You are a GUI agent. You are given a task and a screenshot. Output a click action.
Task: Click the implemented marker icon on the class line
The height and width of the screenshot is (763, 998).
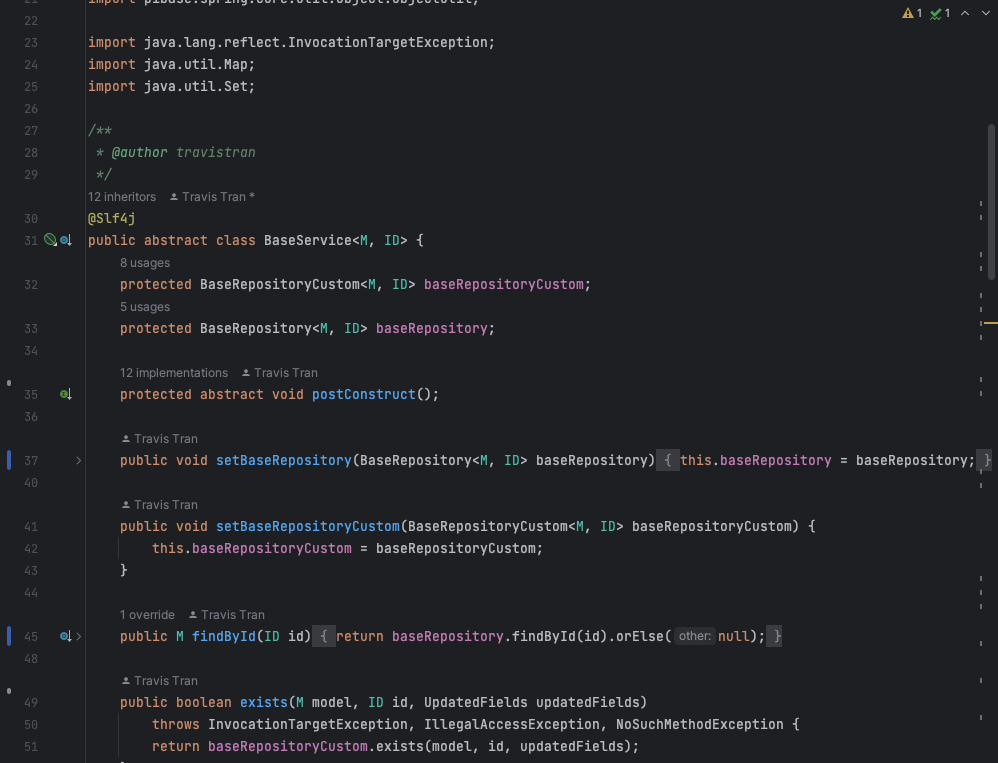click(66, 240)
